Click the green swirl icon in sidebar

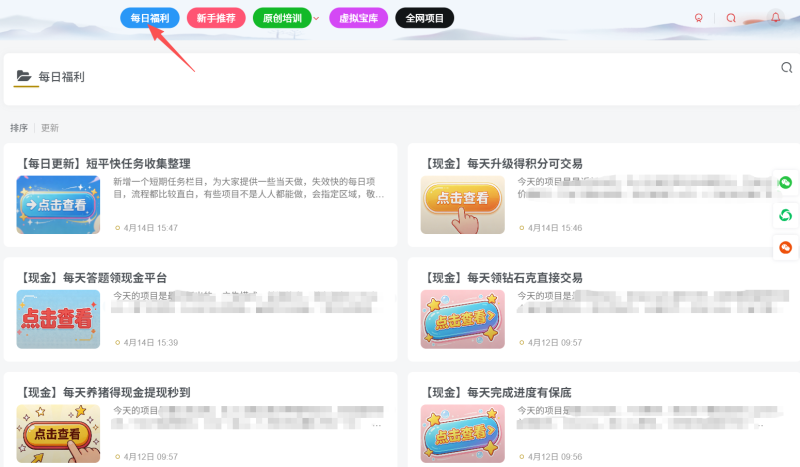coord(786,215)
